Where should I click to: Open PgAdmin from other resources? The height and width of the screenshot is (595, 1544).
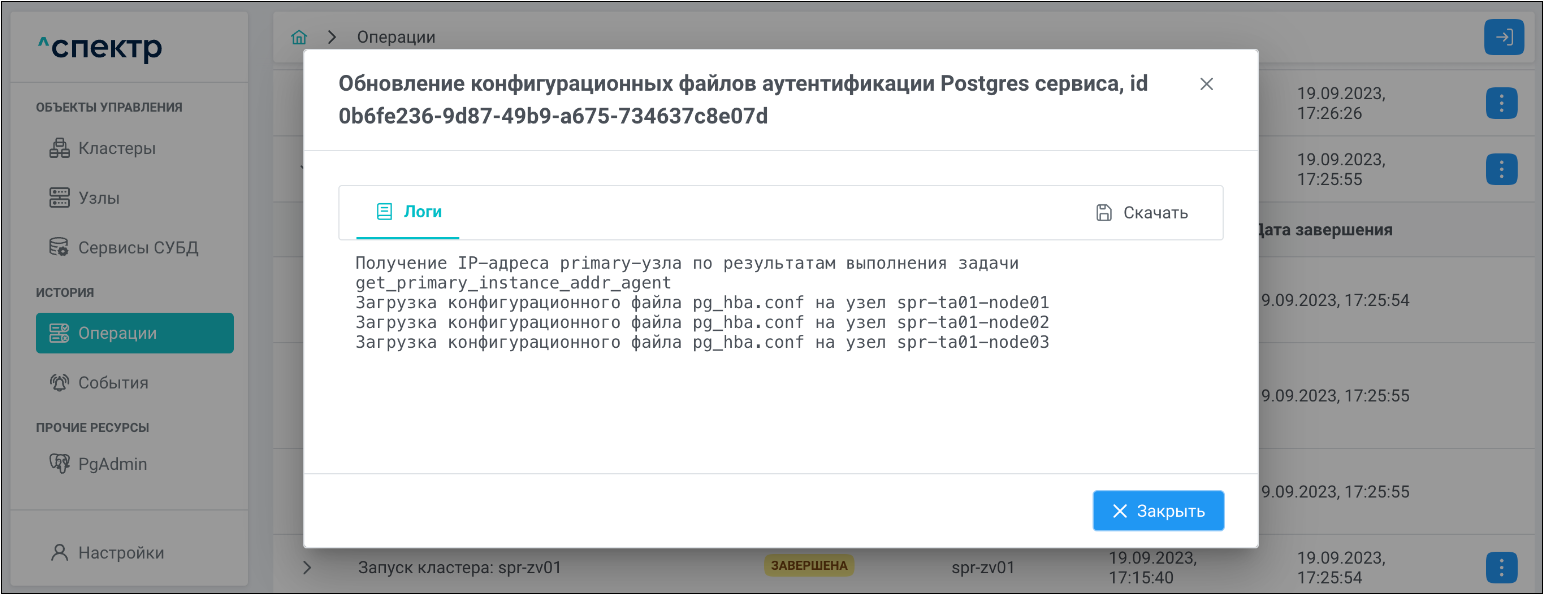click(x=112, y=464)
